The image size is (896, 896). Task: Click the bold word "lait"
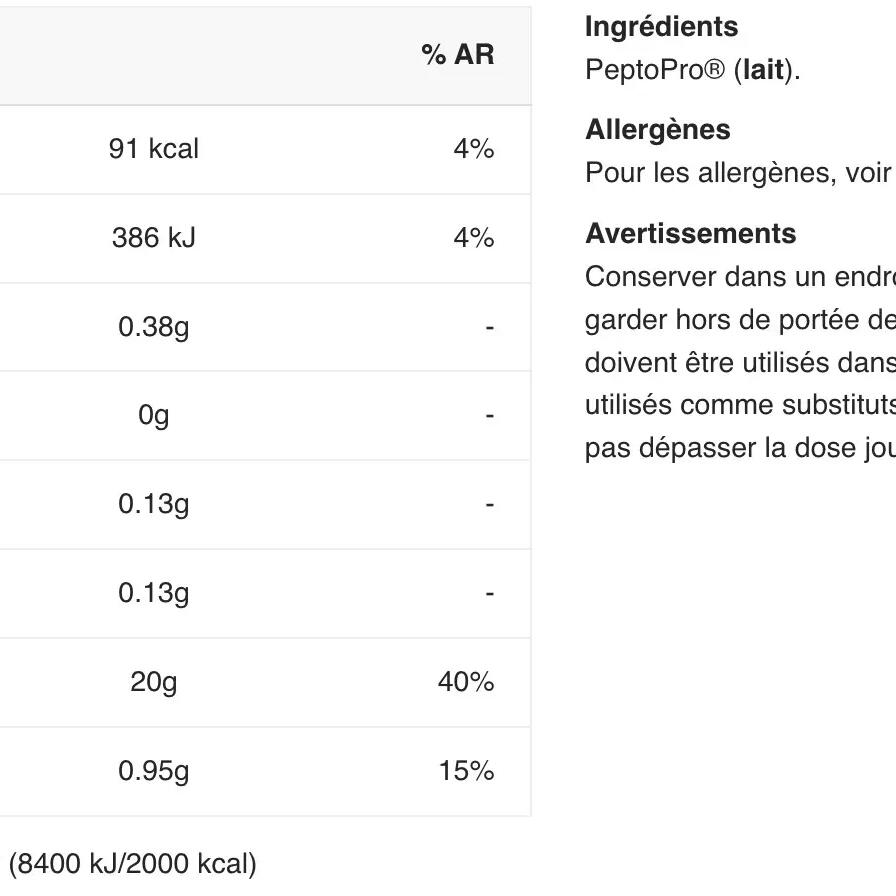(x=762, y=72)
